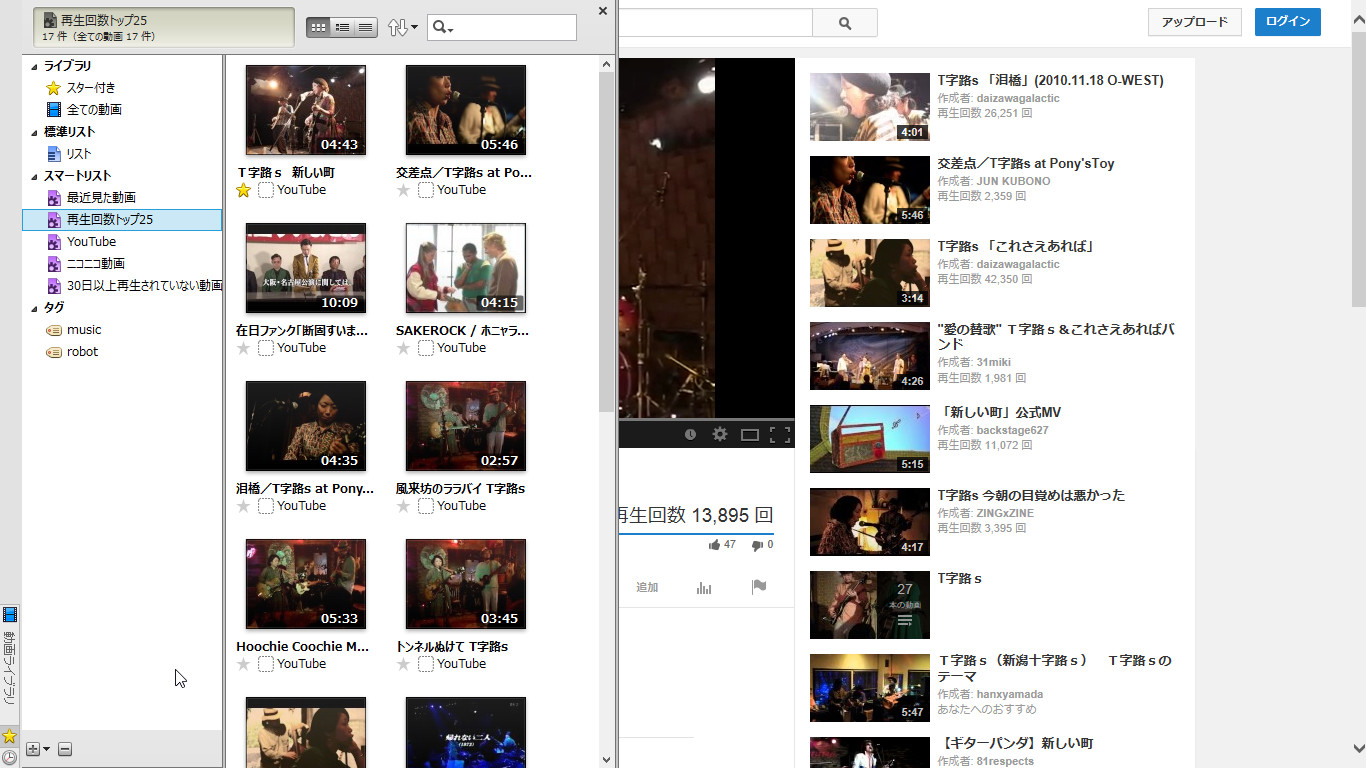The width and height of the screenshot is (1366, 768).
Task: Collapse the ライブラリ tree section
Action: click(35, 66)
